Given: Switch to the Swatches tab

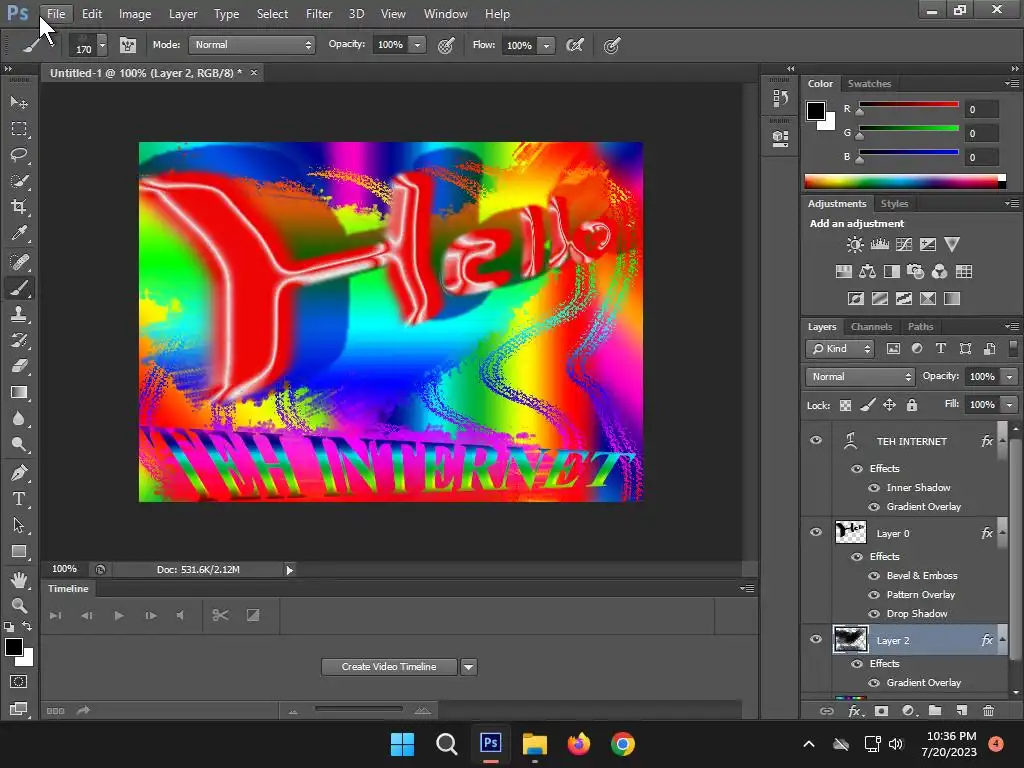Looking at the screenshot, I should click(x=869, y=84).
